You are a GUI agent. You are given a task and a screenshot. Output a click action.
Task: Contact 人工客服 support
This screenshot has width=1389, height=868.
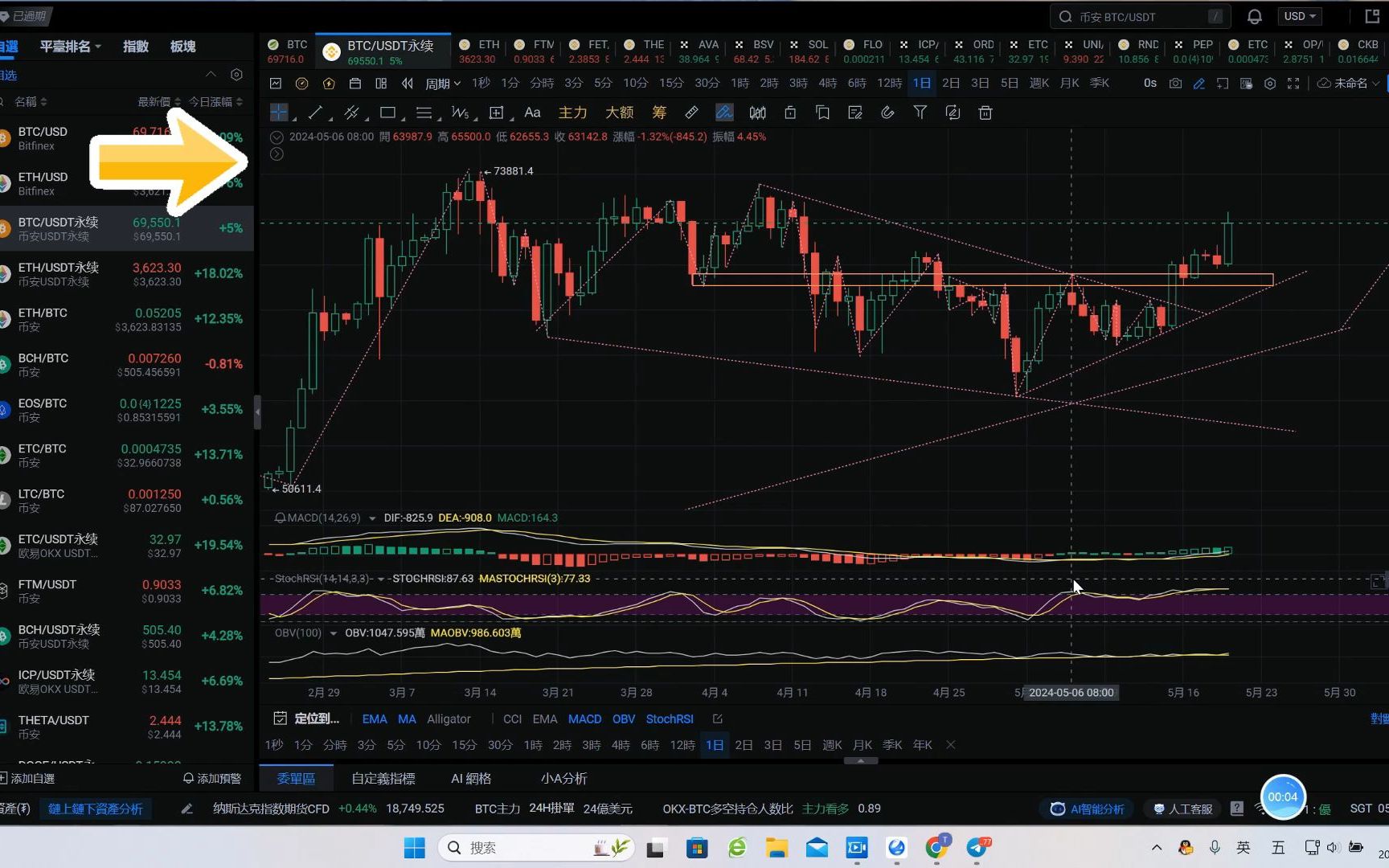tap(1182, 809)
